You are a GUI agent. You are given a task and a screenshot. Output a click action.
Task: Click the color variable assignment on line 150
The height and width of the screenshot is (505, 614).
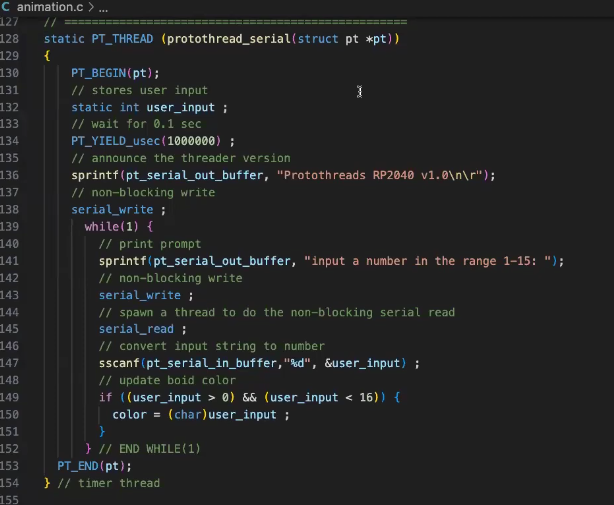click(129, 415)
